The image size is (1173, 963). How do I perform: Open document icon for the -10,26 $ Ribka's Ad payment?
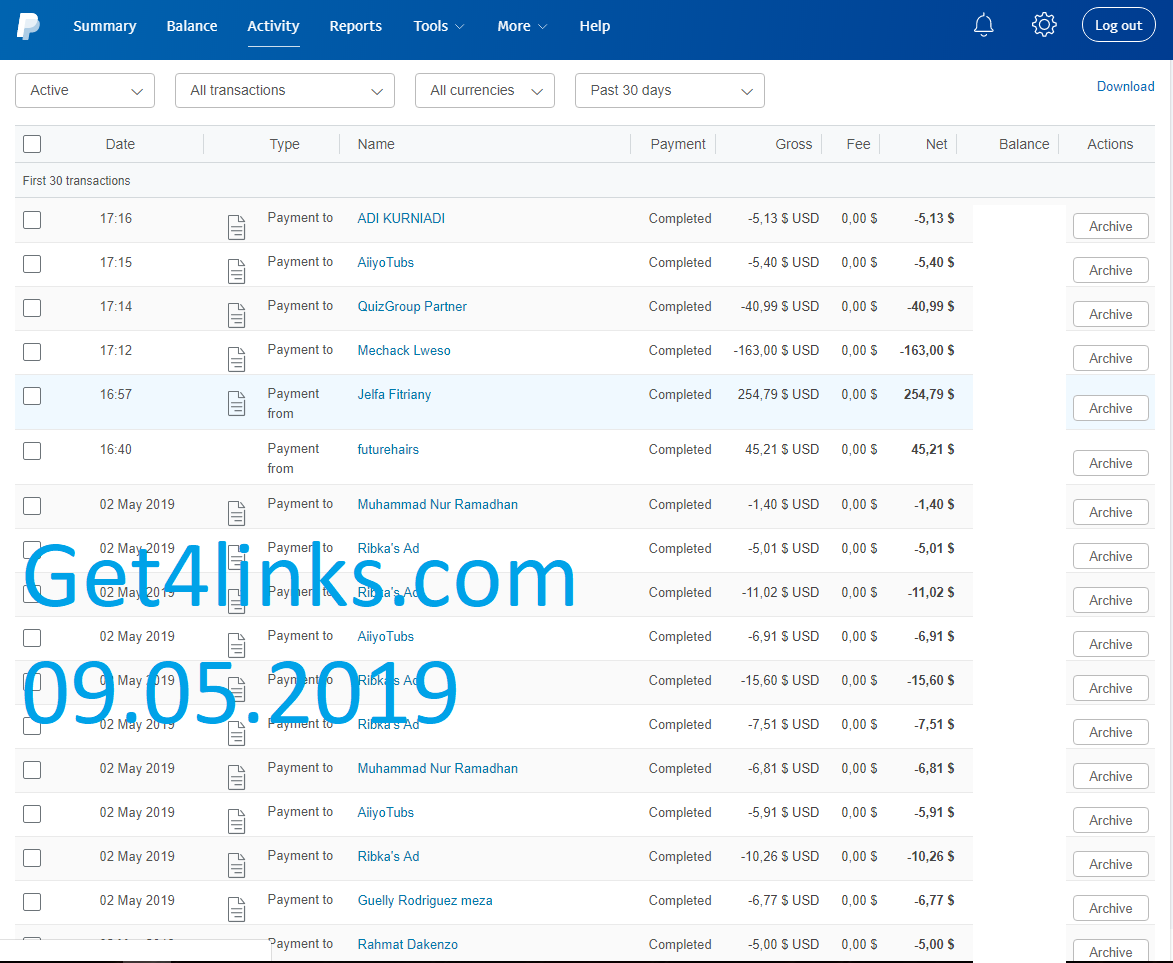pyautogui.click(x=236, y=865)
